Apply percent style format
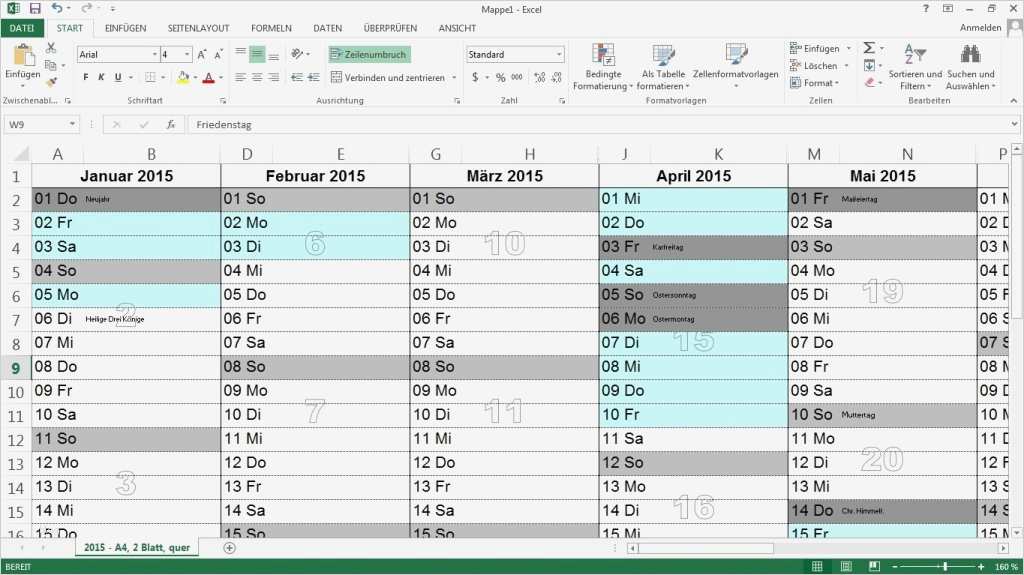This screenshot has width=1024, height=575. pyautogui.click(x=500, y=77)
